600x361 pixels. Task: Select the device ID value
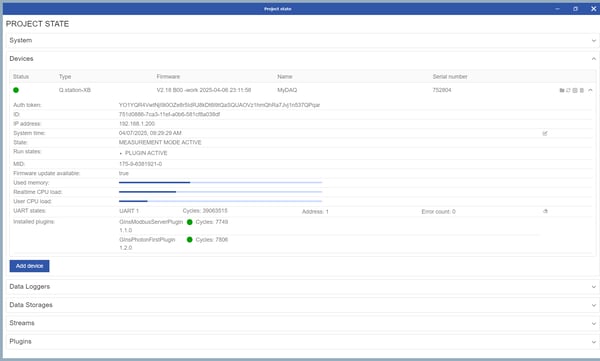(170, 114)
